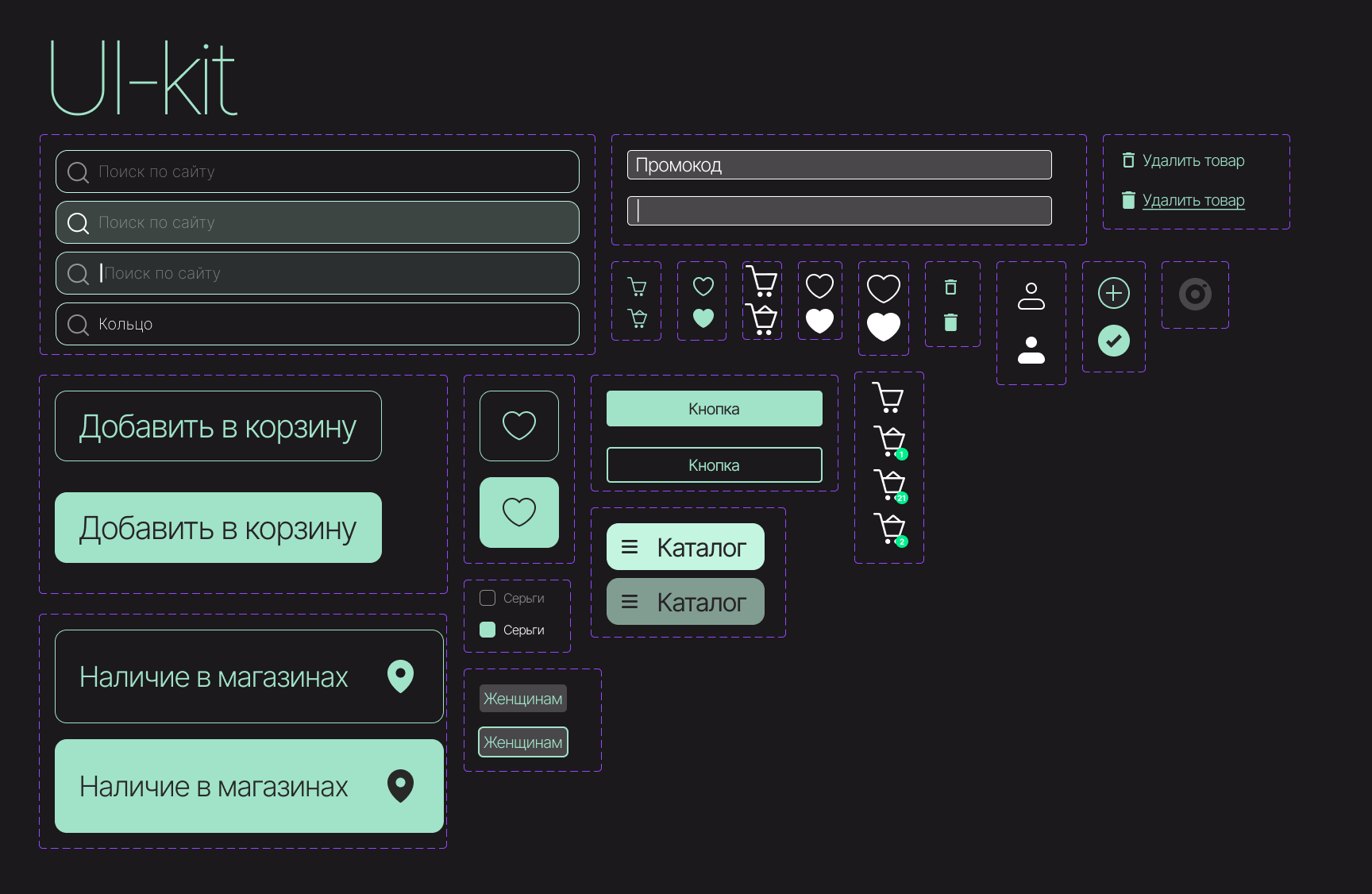Expand the outlined Наличие в магазинах button
The height and width of the screenshot is (894, 1372).
pos(249,676)
